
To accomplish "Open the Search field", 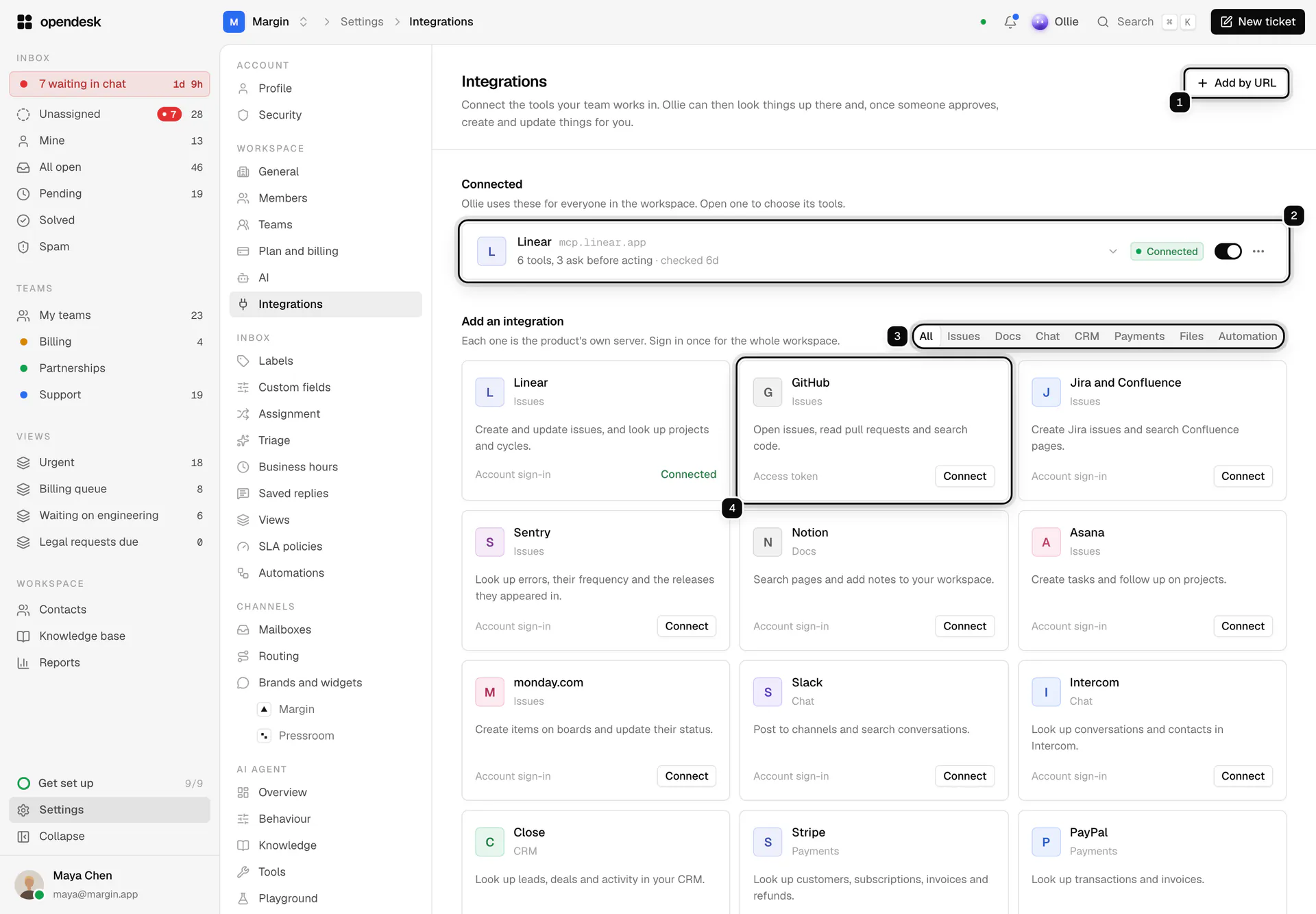I will 1146,22.
